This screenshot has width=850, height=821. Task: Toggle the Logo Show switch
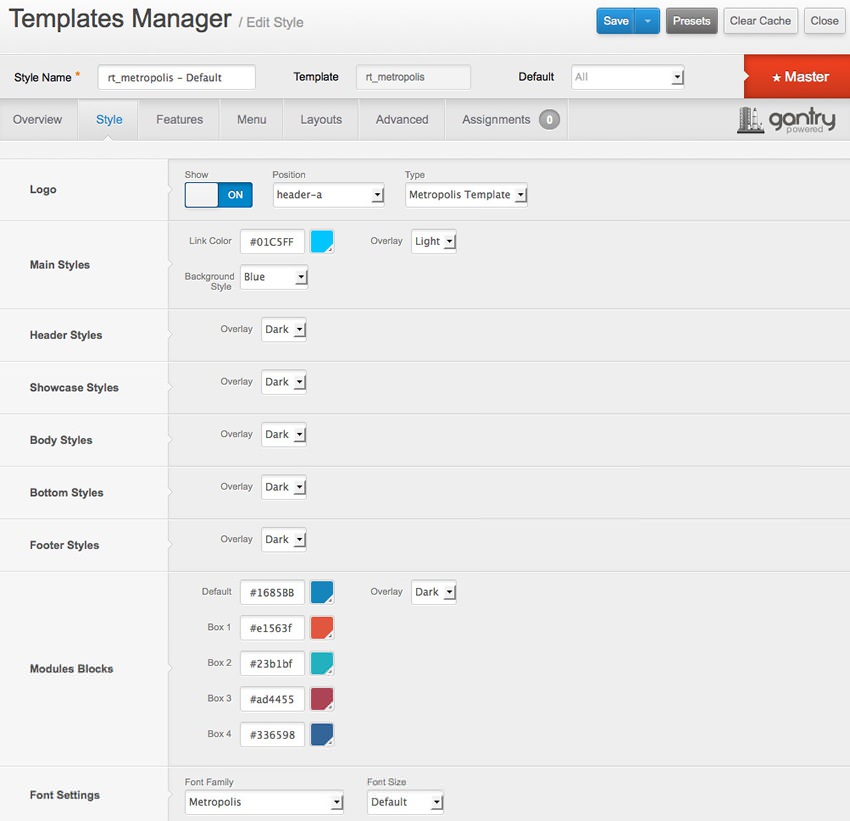coord(218,195)
